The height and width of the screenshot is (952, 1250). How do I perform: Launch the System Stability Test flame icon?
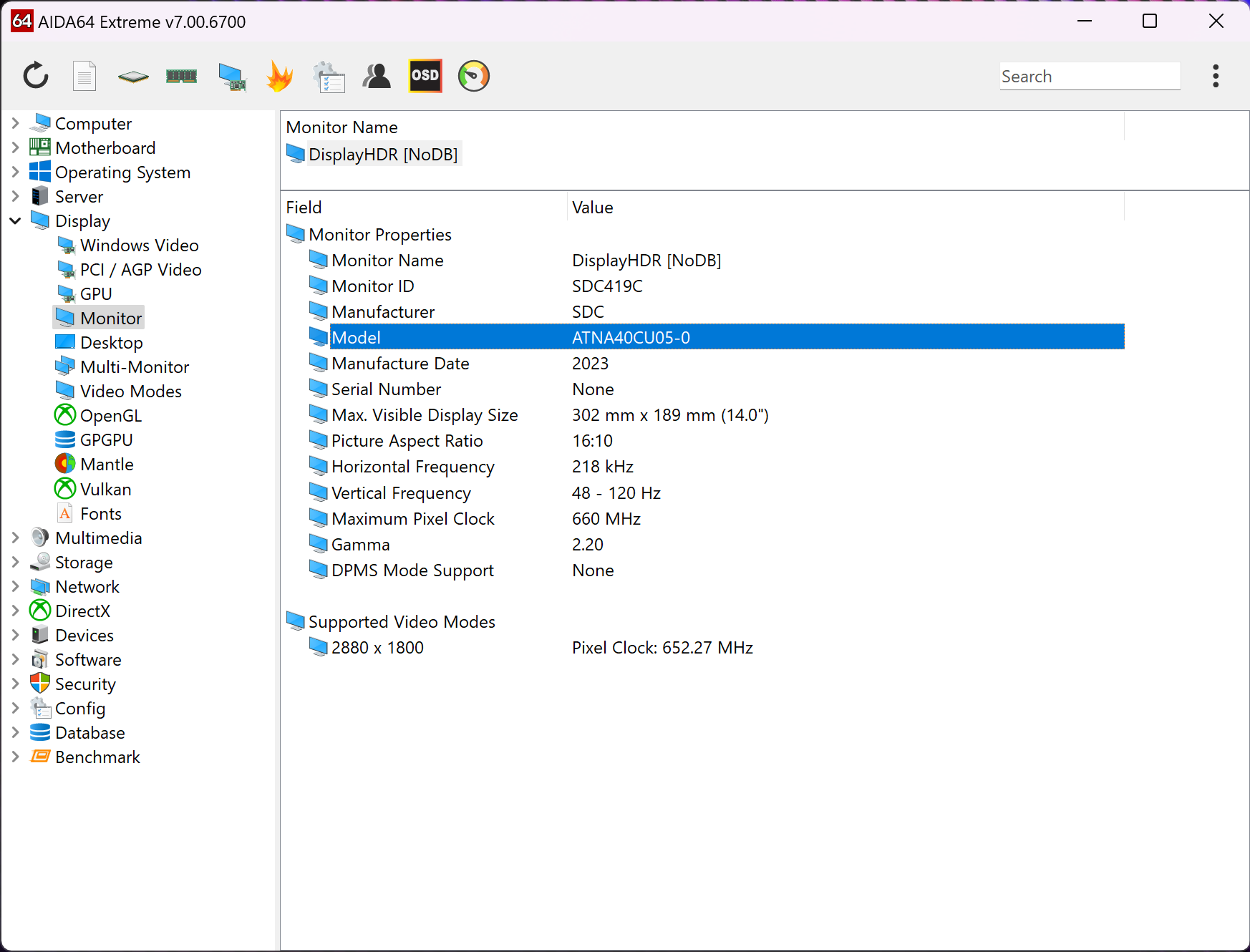pos(280,76)
